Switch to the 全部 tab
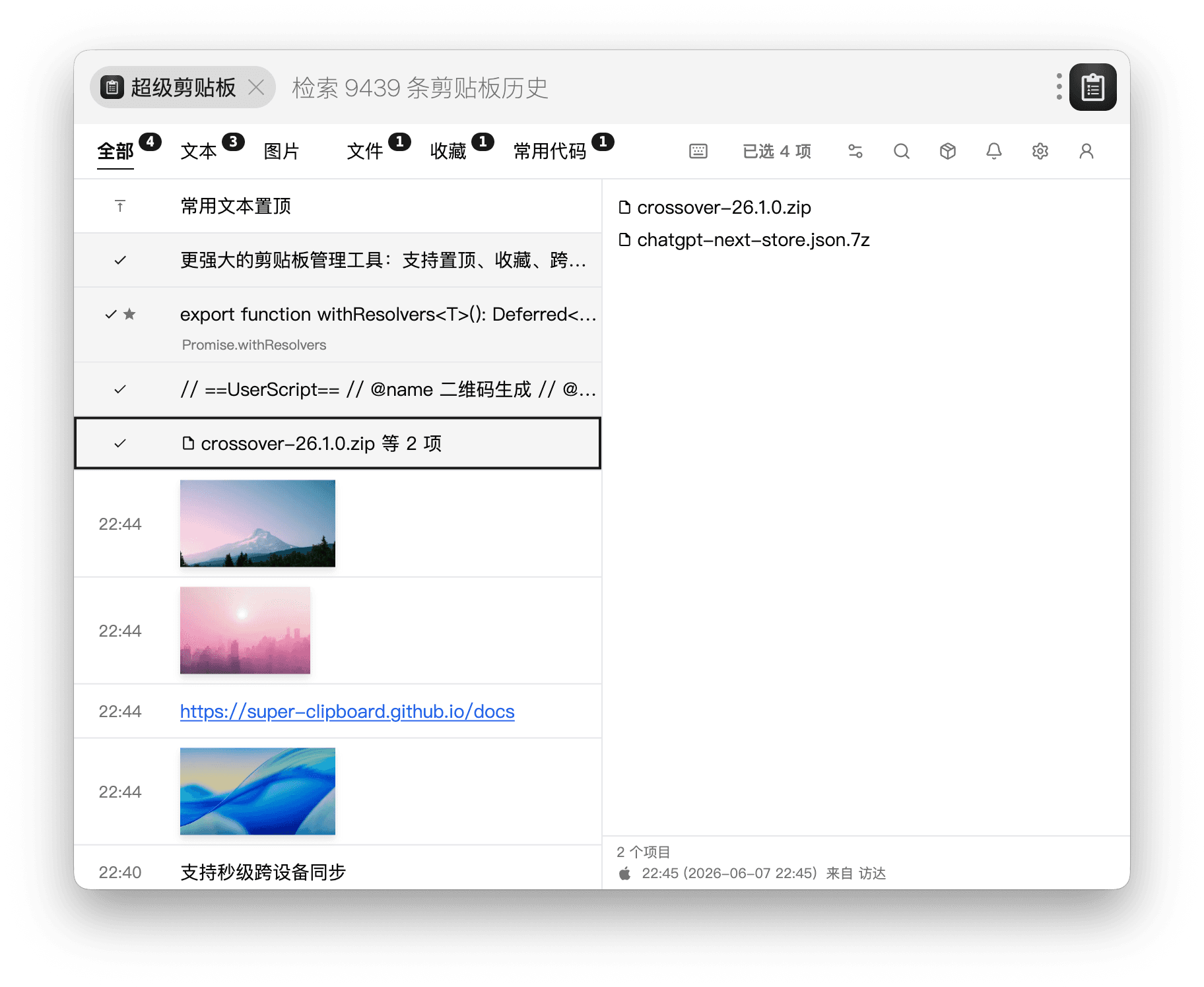 click(x=116, y=152)
